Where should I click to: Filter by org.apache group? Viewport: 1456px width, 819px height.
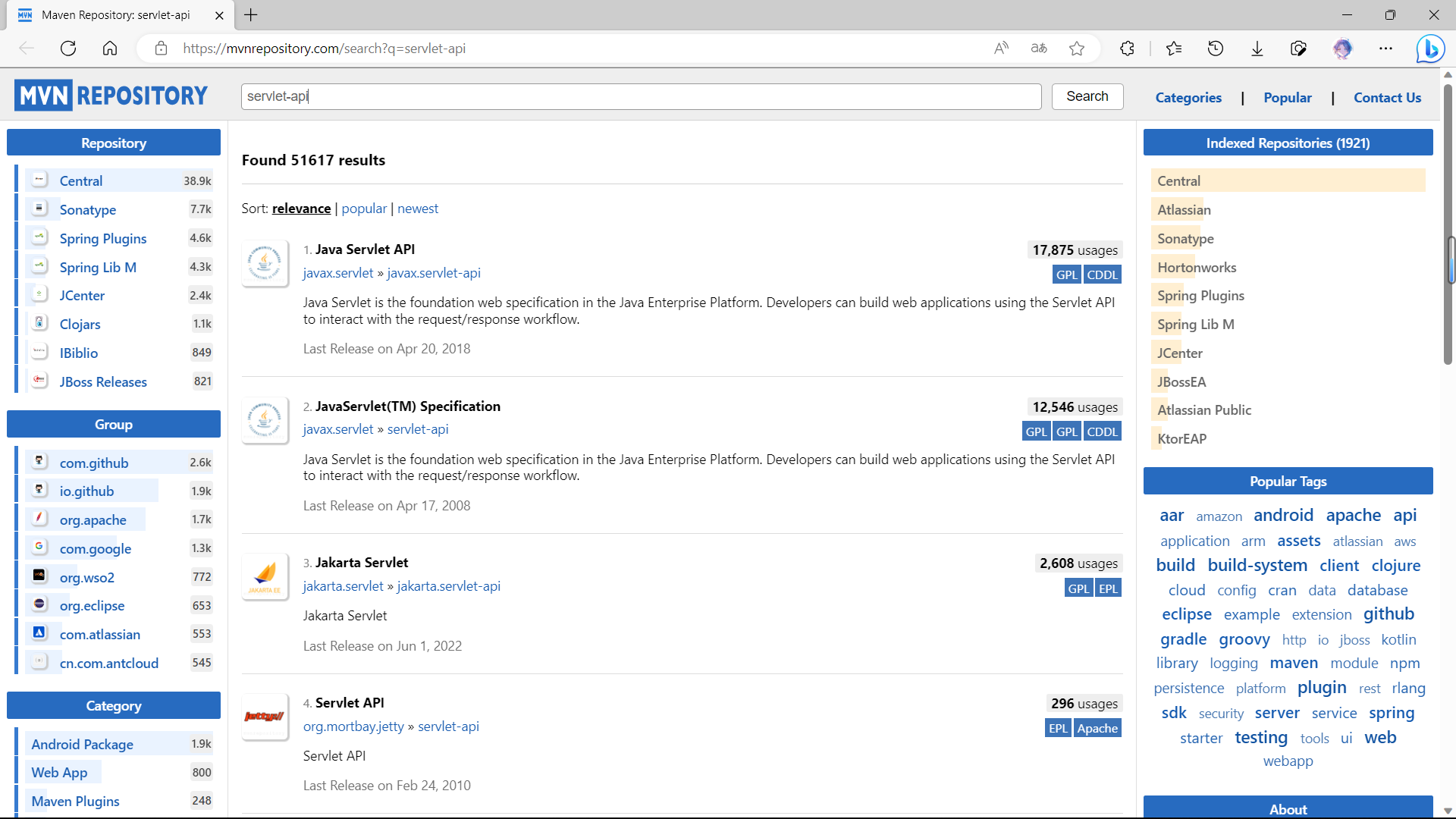(x=93, y=520)
